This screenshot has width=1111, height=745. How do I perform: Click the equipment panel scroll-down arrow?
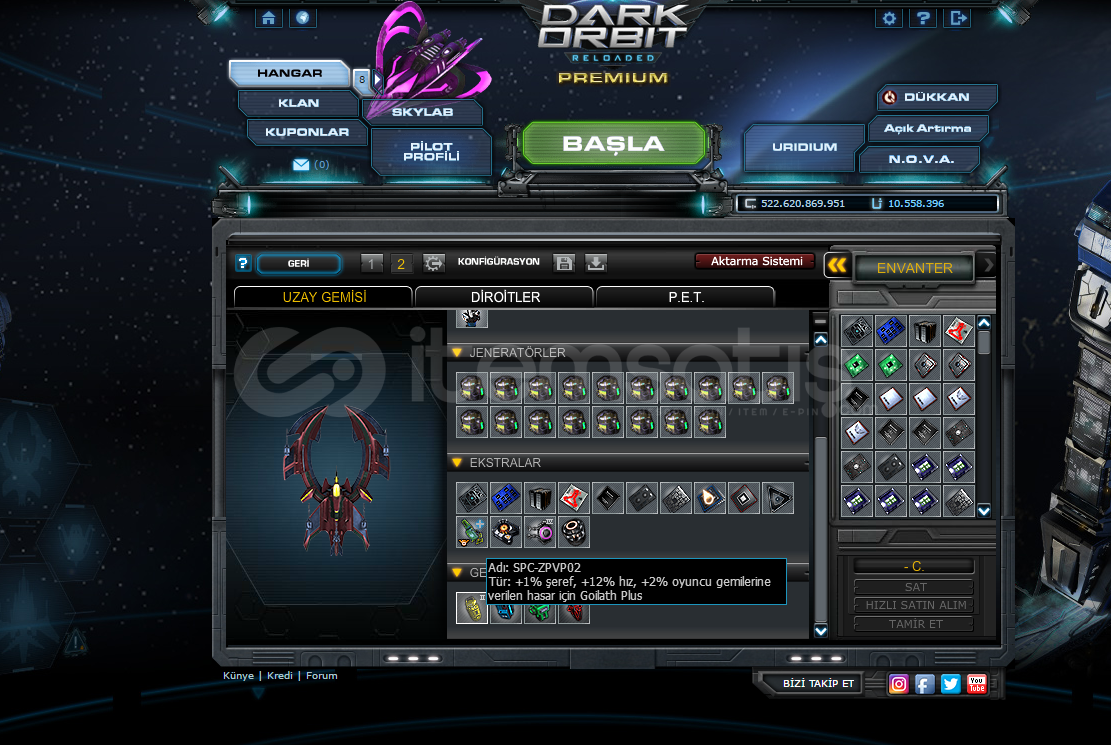coord(820,631)
